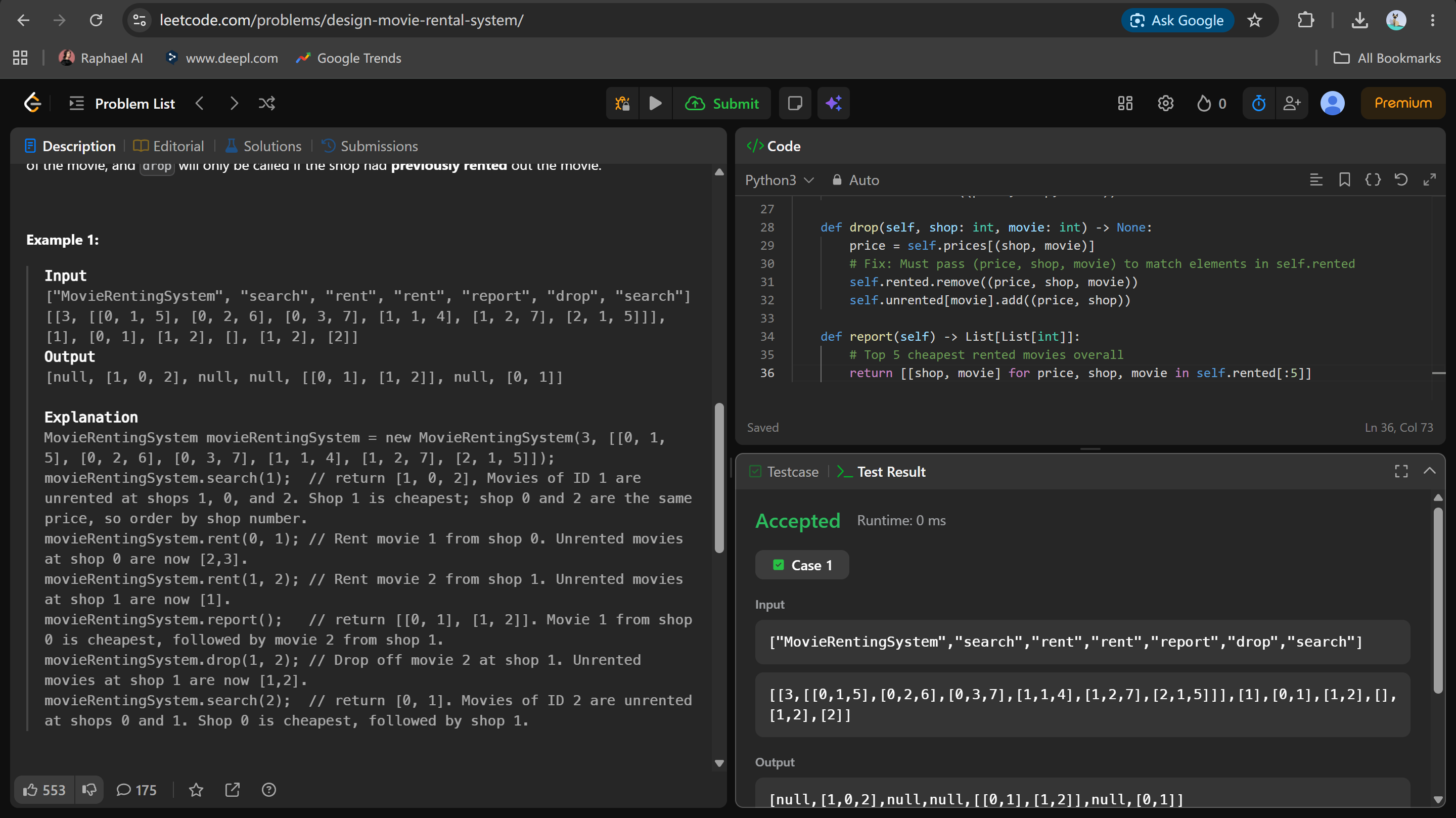Screen dimensions: 1456x818
Task: Switch to the Description tab
Action: click(70, 147)
